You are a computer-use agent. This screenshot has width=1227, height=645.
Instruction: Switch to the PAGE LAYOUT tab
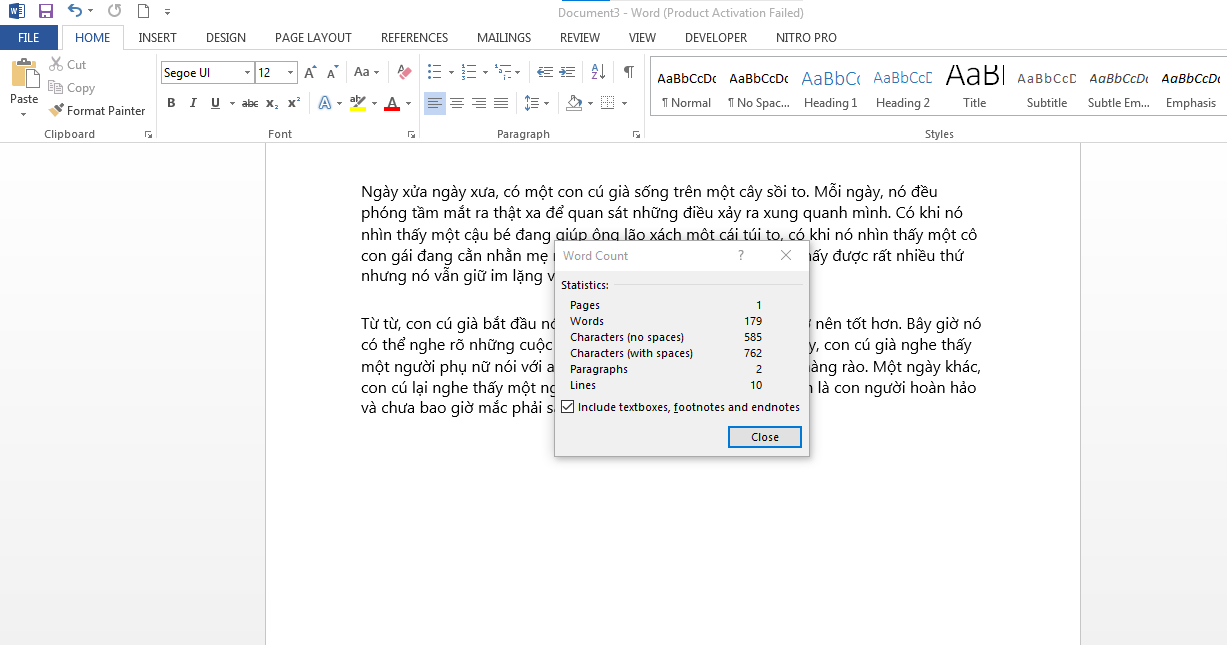(x=313, y=38)
